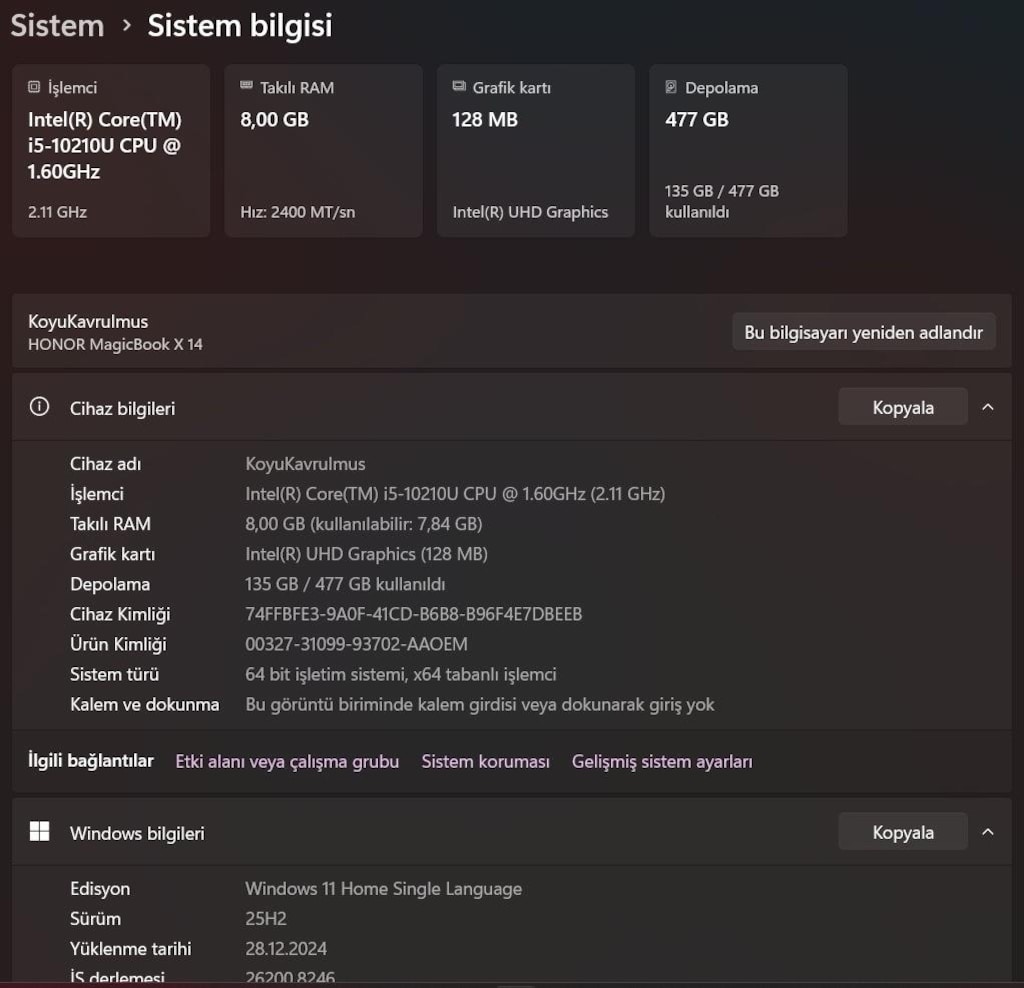Go back to Sistem via breadcrumb
This screenshot has width=1024, height=988.
(57, 26)
